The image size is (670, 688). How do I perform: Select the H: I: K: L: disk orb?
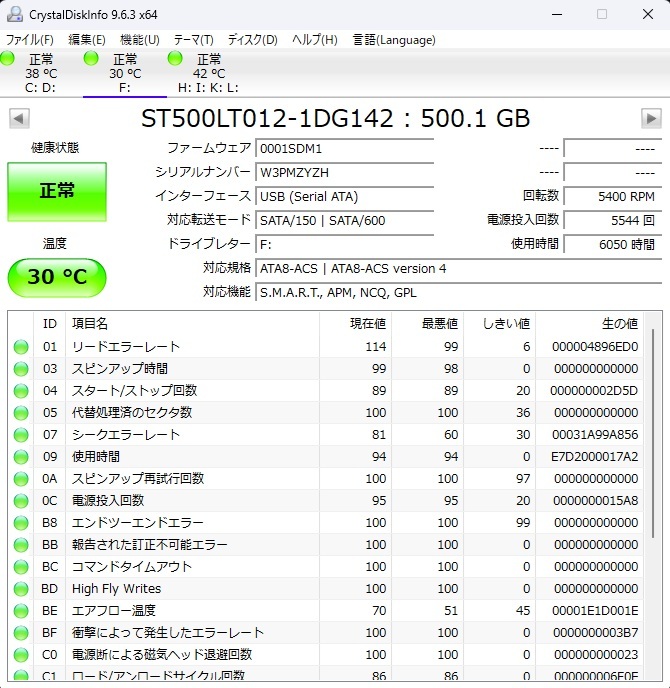coord(176,60)
